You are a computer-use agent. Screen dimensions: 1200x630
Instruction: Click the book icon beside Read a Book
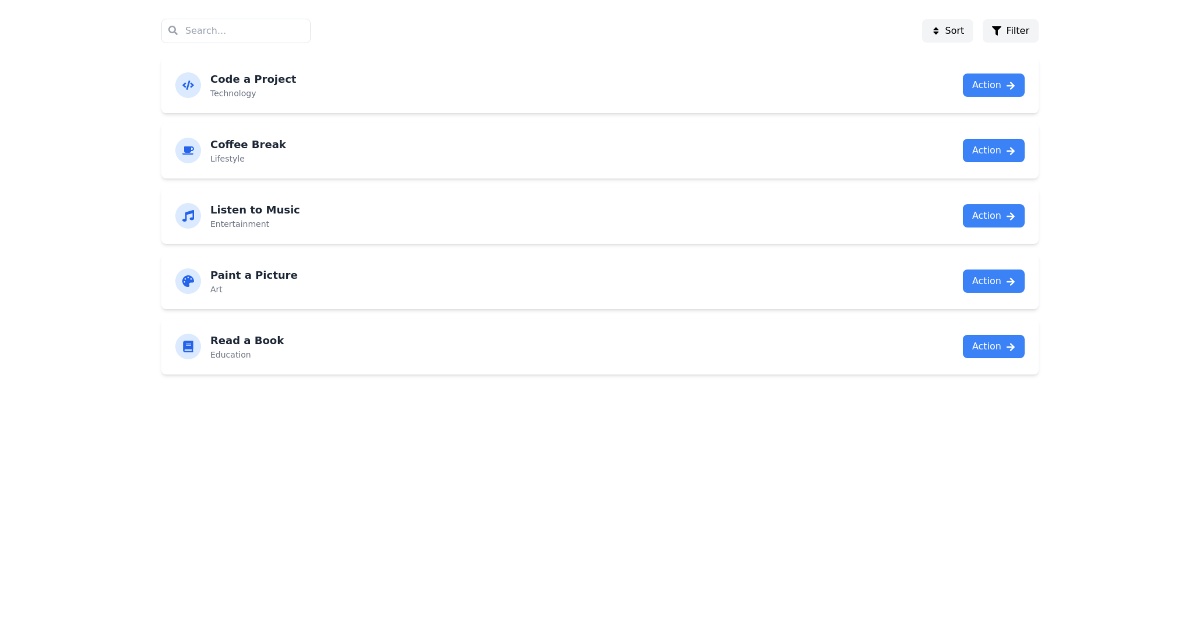pos(188,346)
